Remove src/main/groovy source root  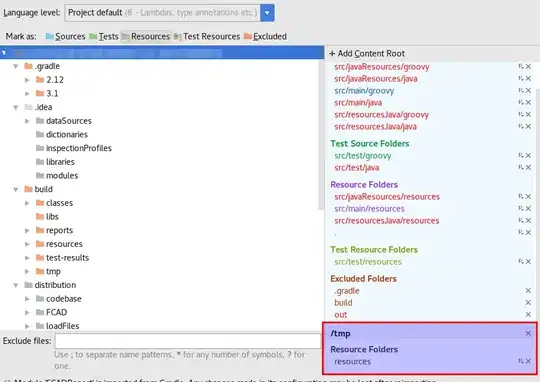pyautogui.click(x=528, y=91)
